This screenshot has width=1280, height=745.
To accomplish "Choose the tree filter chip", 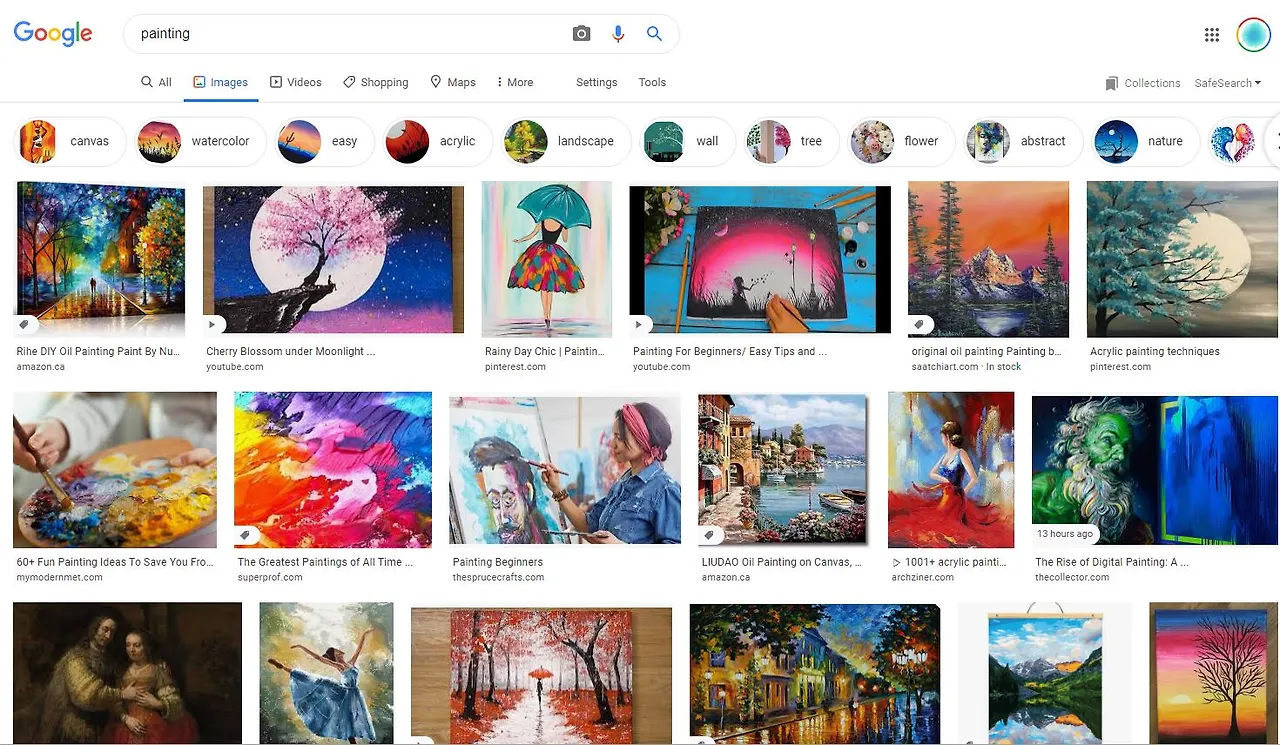I will coord(792,141).
